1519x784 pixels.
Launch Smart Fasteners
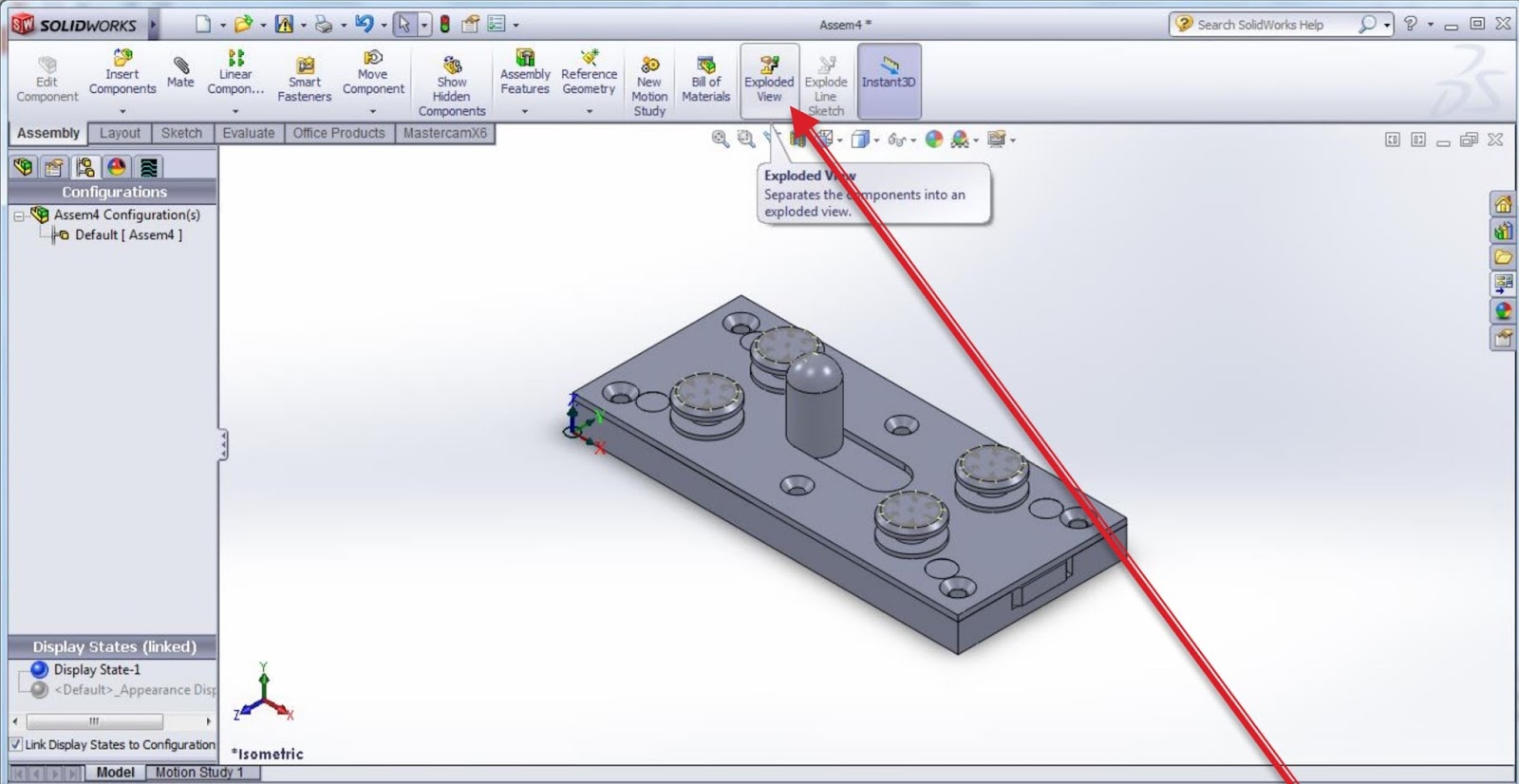(x=305, y=80)
